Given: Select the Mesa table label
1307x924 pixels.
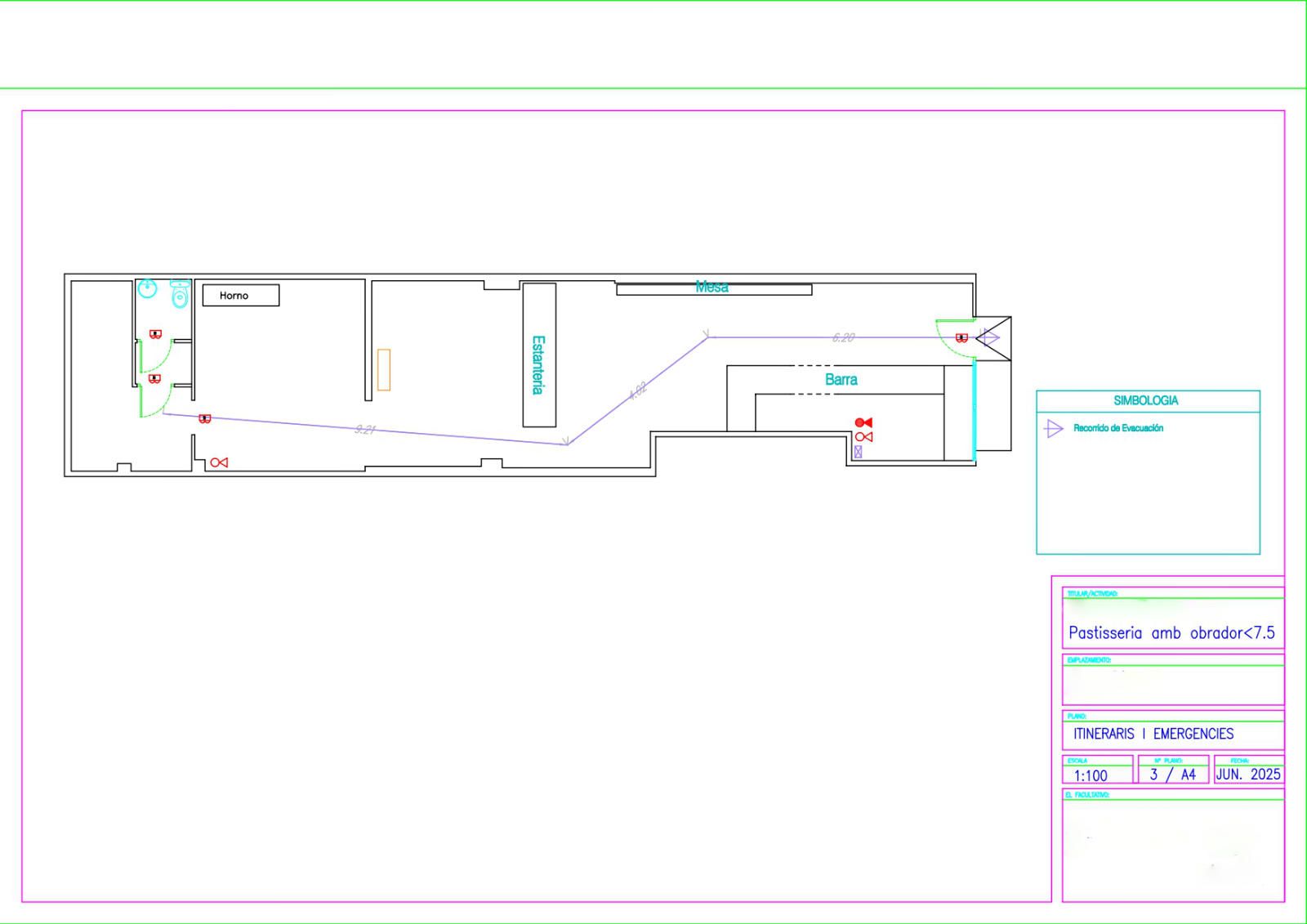Looking at the screenshot, I should 711,287.
